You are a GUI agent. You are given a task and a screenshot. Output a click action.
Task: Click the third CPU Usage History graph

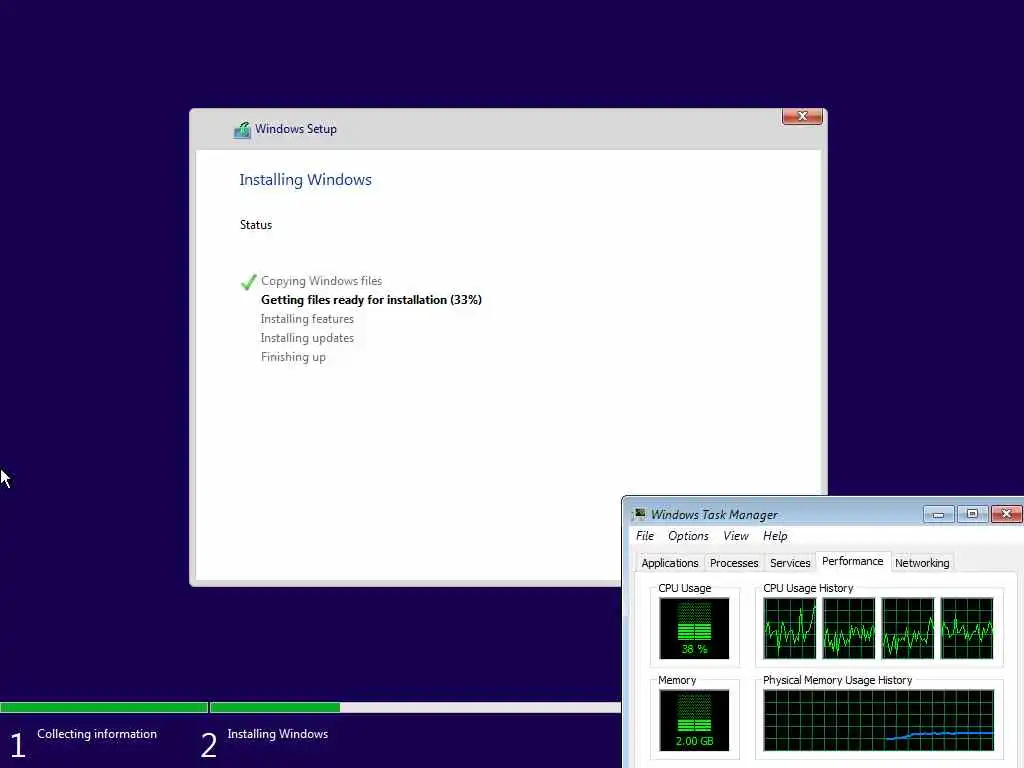click(908, 628)
